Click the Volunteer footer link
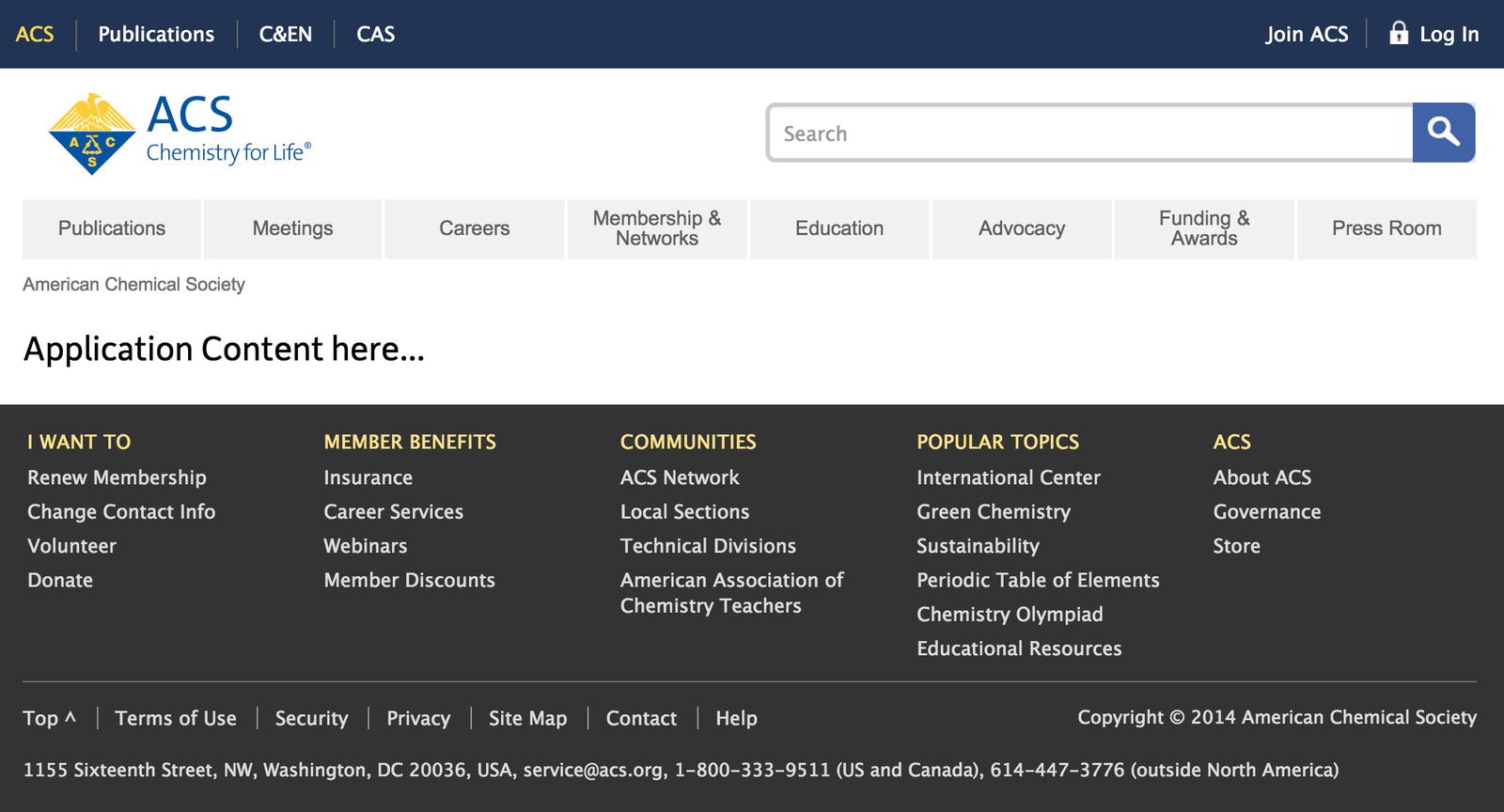This screenshot has width=1504, height=812. pos(71,546)
